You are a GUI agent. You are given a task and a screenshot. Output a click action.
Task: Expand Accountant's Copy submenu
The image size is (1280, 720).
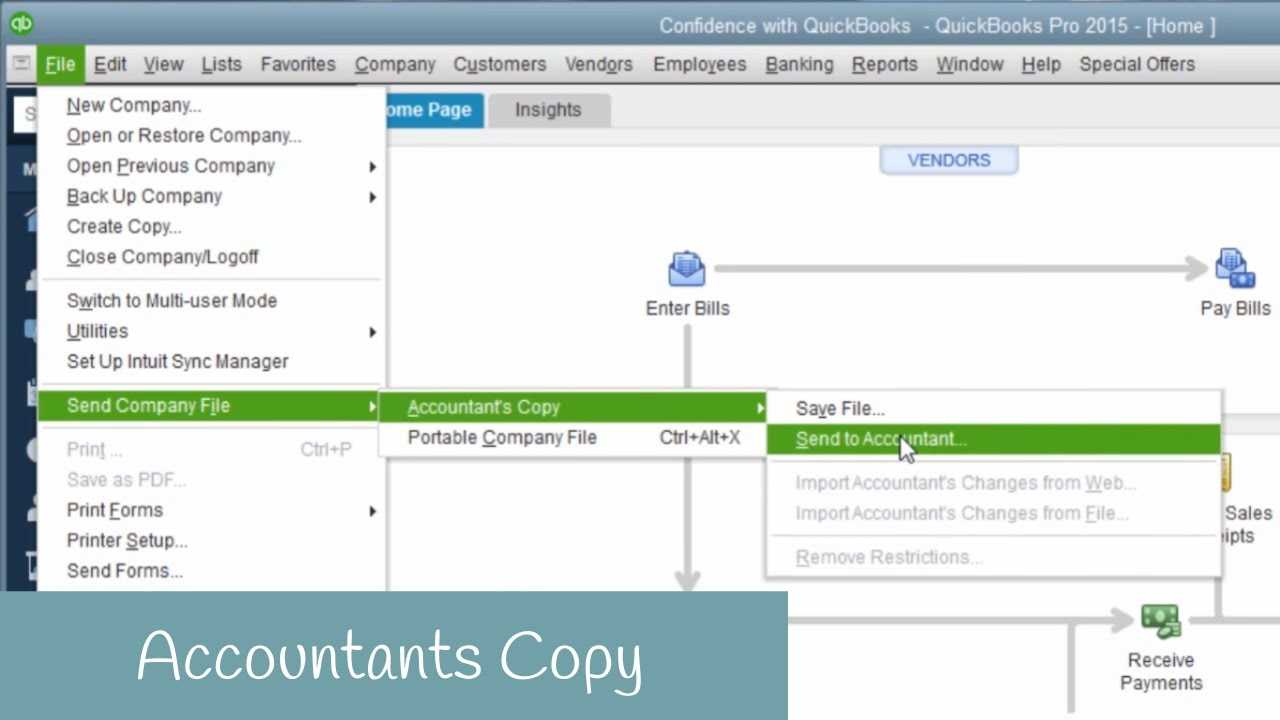pos(573,407)
